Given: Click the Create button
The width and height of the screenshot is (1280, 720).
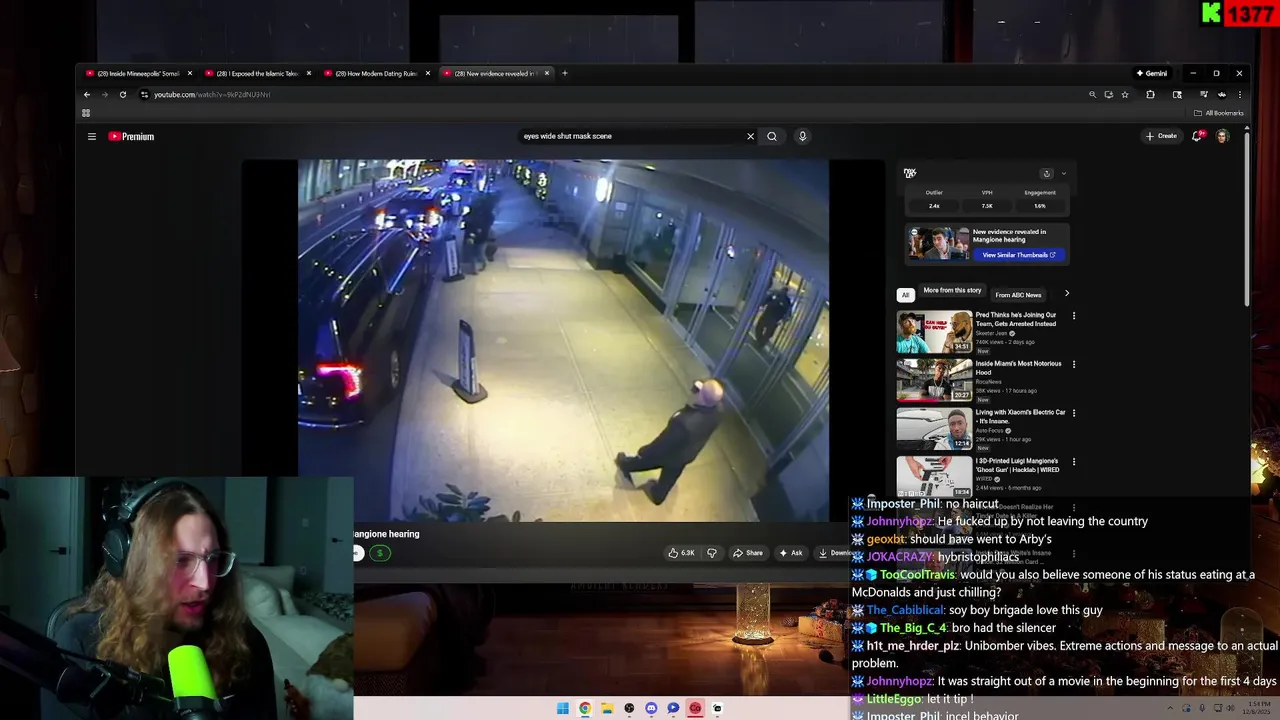Looking at the screenshot, I should click(1162, 136).
